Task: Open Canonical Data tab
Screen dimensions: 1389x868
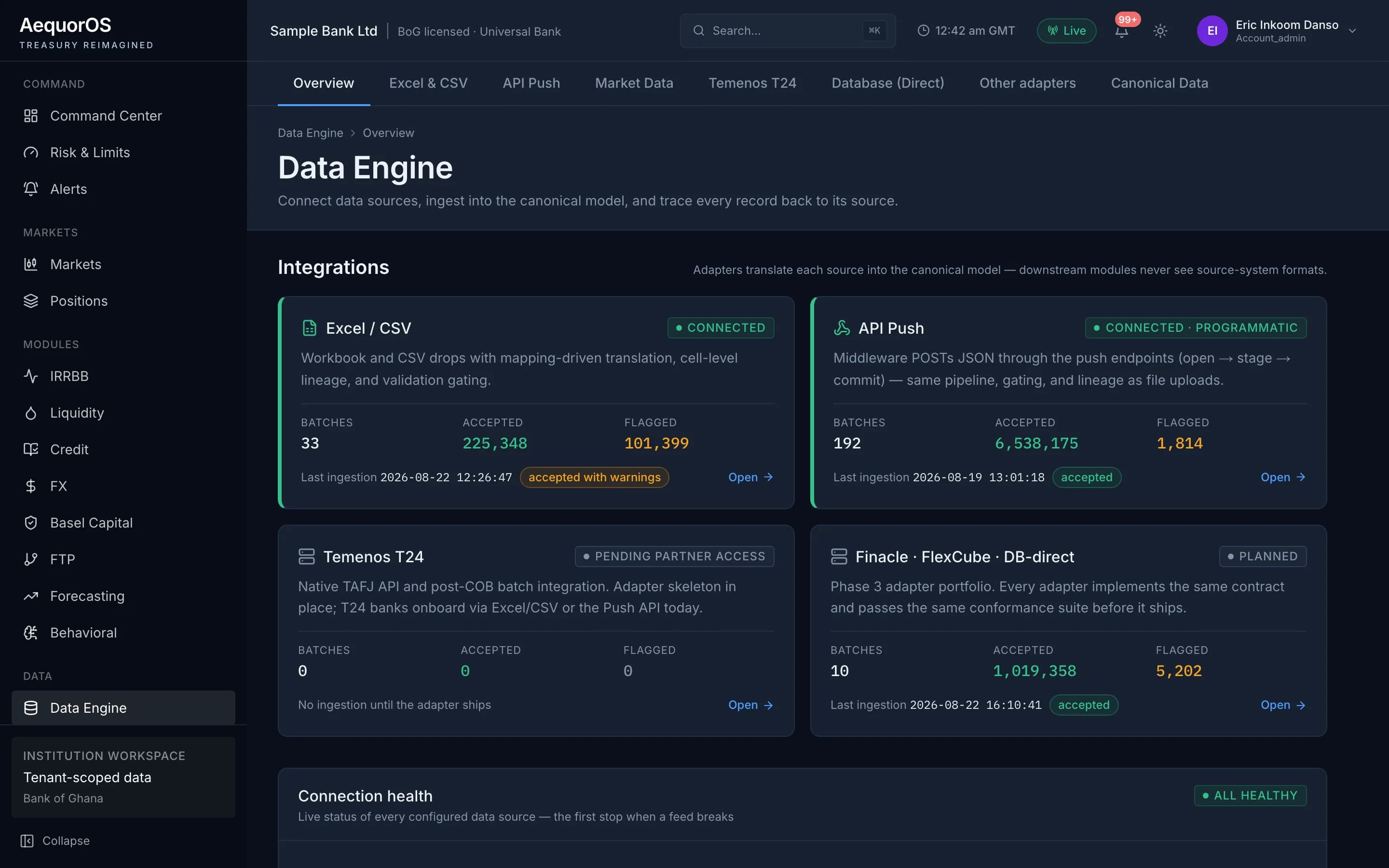Action: point(1159,83)
